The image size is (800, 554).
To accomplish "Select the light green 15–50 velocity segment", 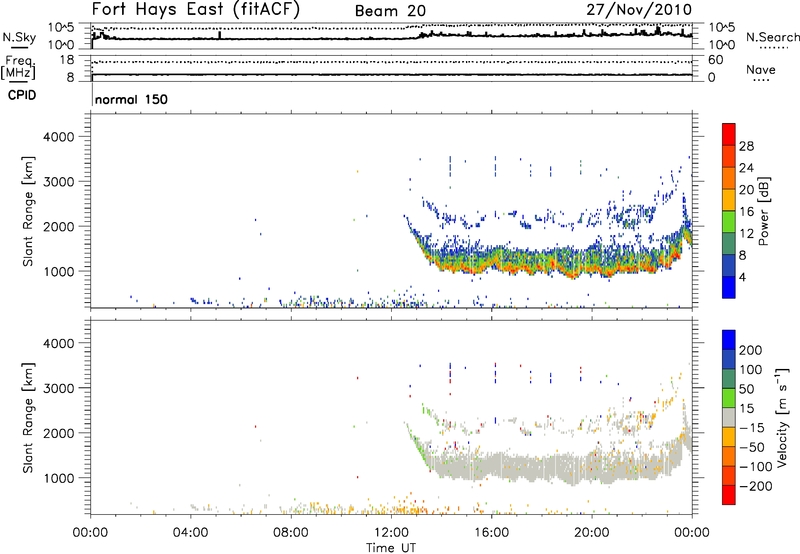I will [x=729, y=398].
